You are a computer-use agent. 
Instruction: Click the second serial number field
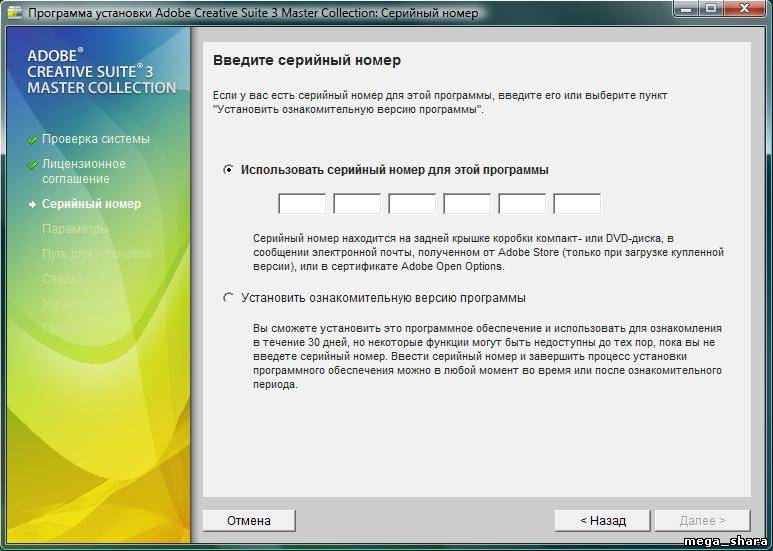click(357, 204)
